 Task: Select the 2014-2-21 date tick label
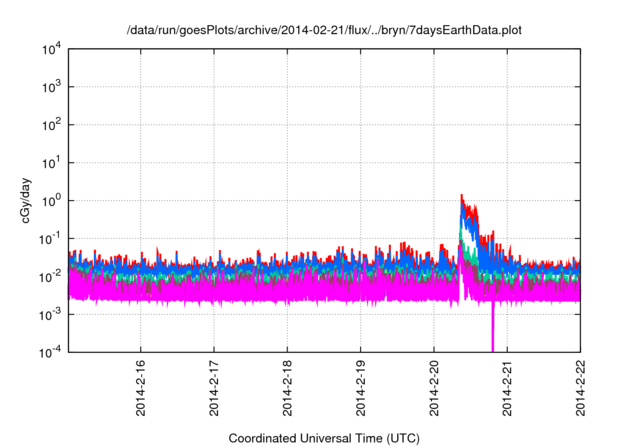tap(508, 388)
